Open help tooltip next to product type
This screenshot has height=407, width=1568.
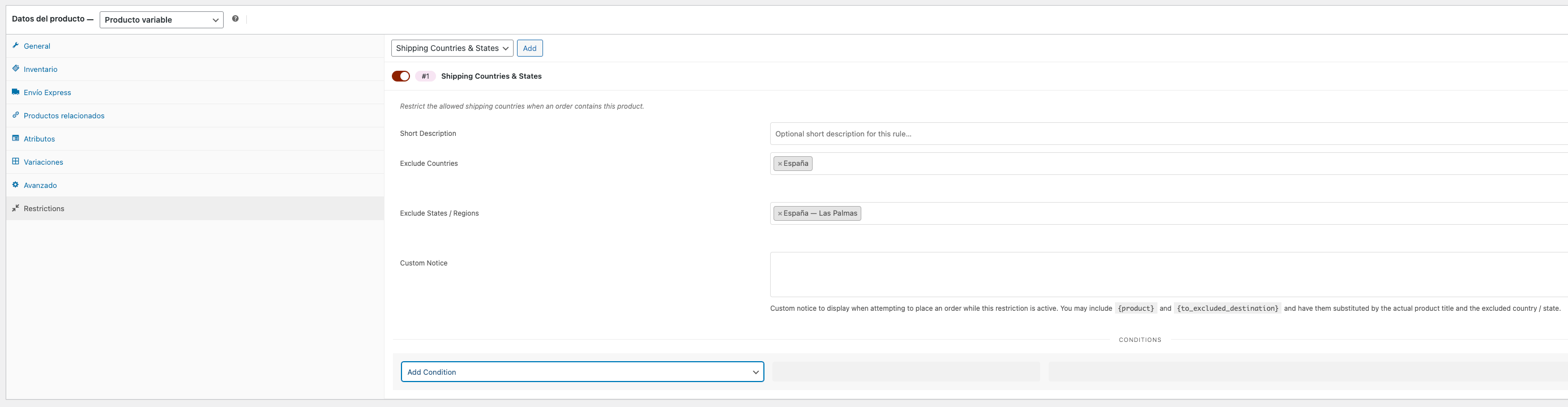click(x=236, y=19)
